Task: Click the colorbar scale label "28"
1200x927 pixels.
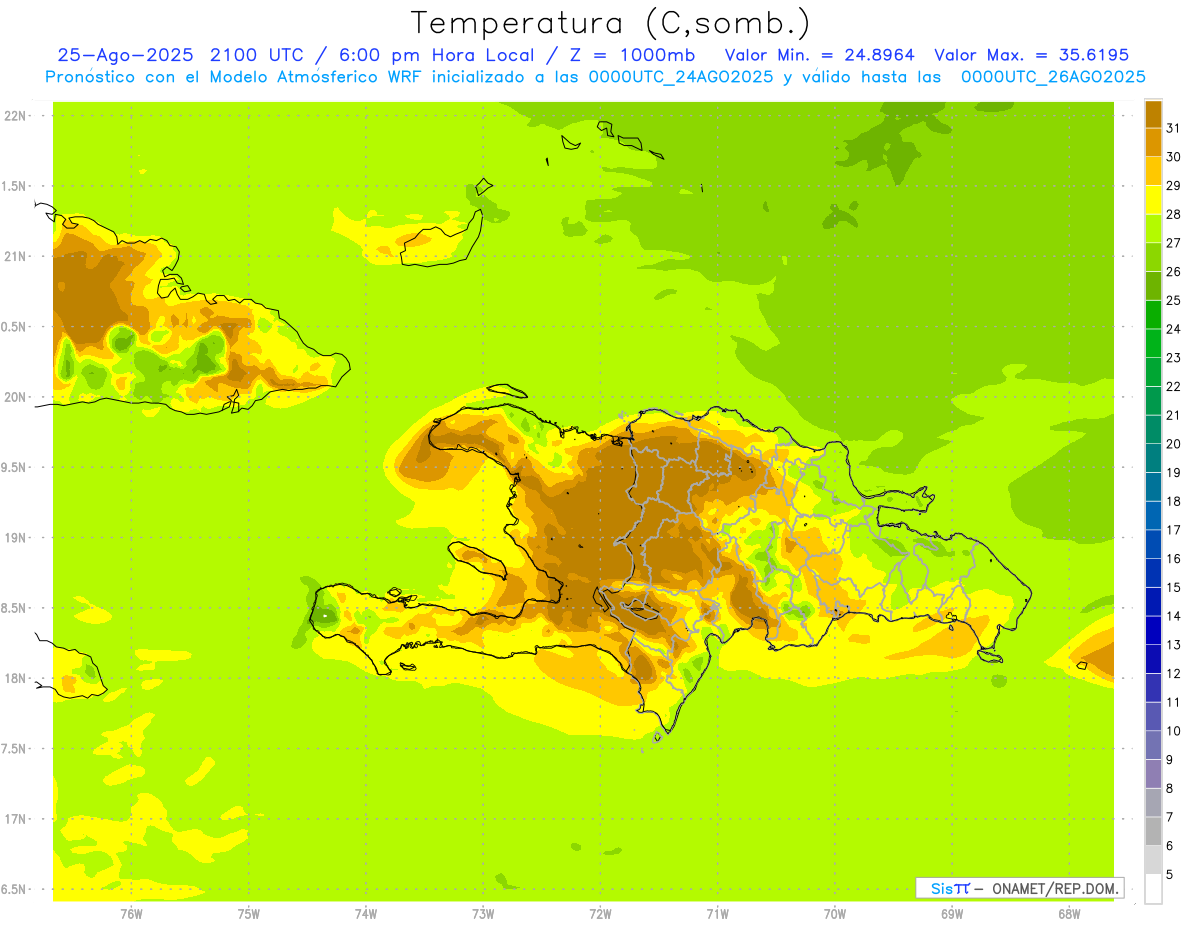Action: pos(1174,214)
